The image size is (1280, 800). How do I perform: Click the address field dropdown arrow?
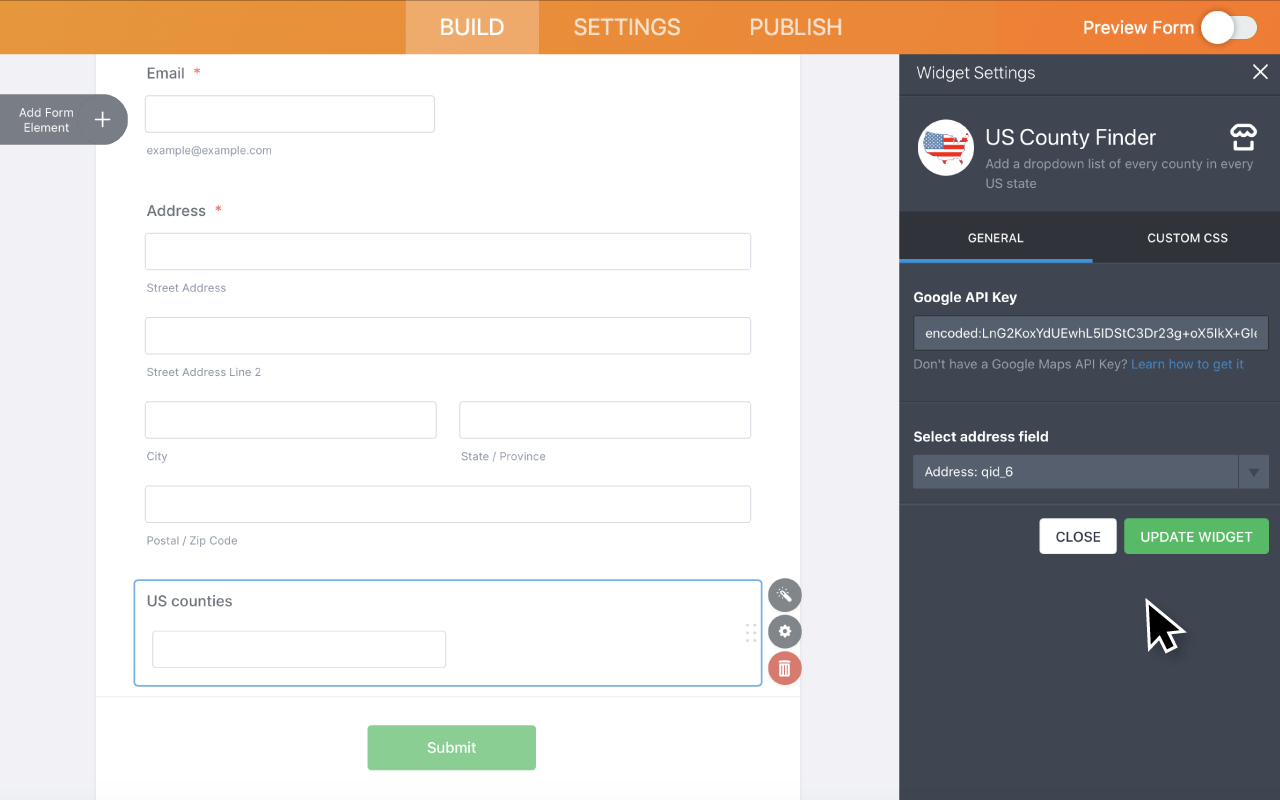tap(1253, 472)
